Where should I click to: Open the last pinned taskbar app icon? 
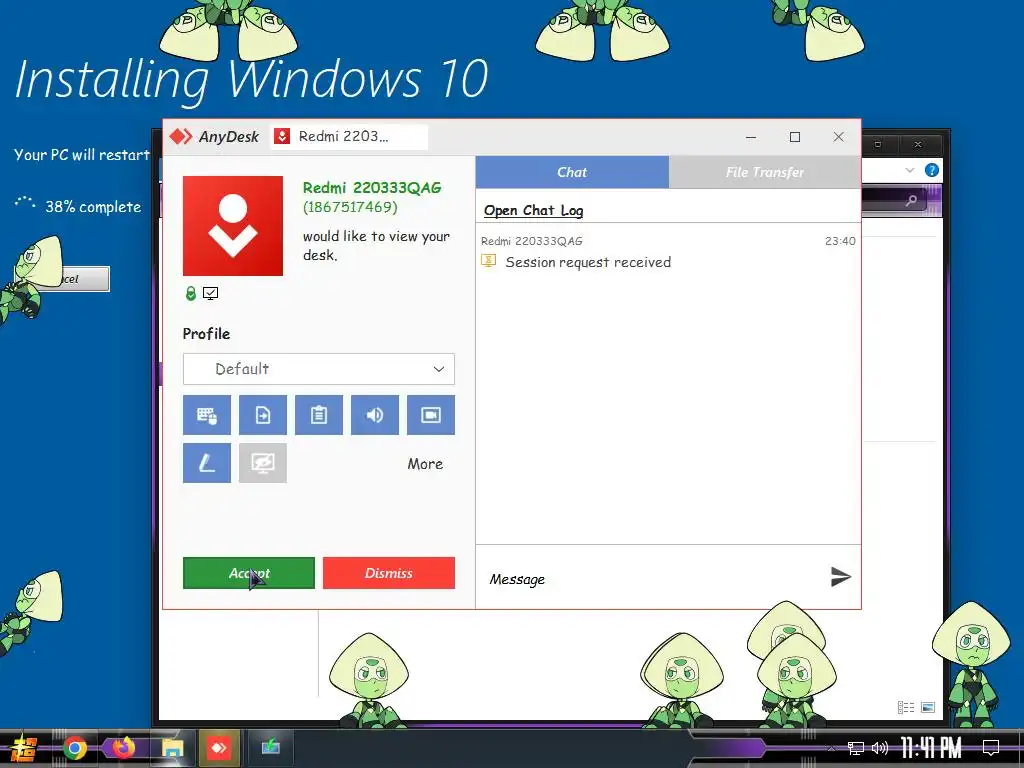tap(270, 746)
